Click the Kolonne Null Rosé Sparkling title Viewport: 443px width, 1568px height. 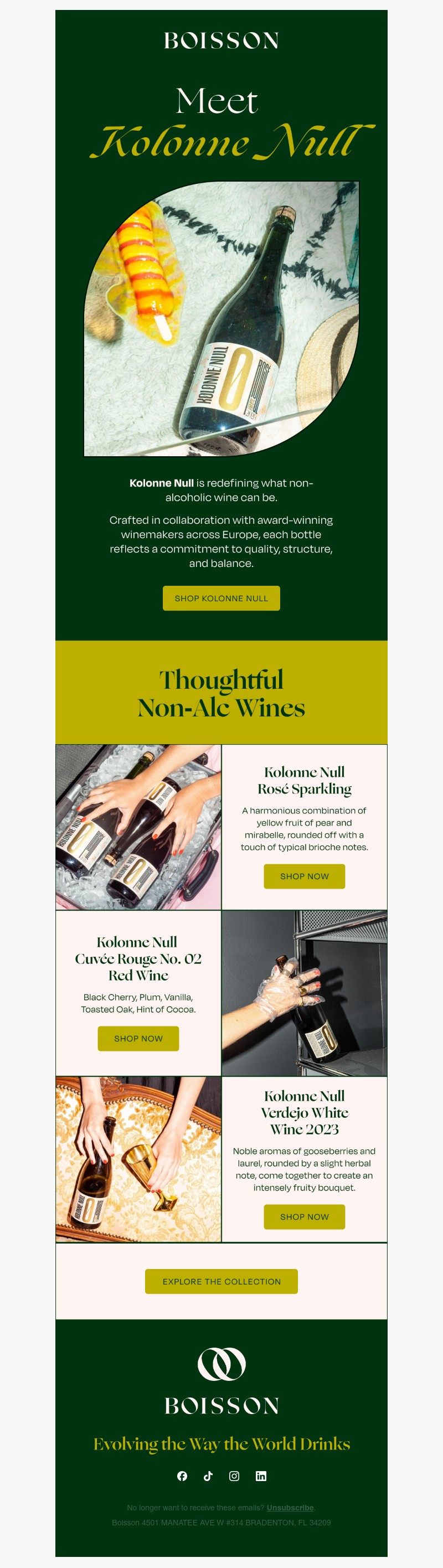(x=304, y=780)
